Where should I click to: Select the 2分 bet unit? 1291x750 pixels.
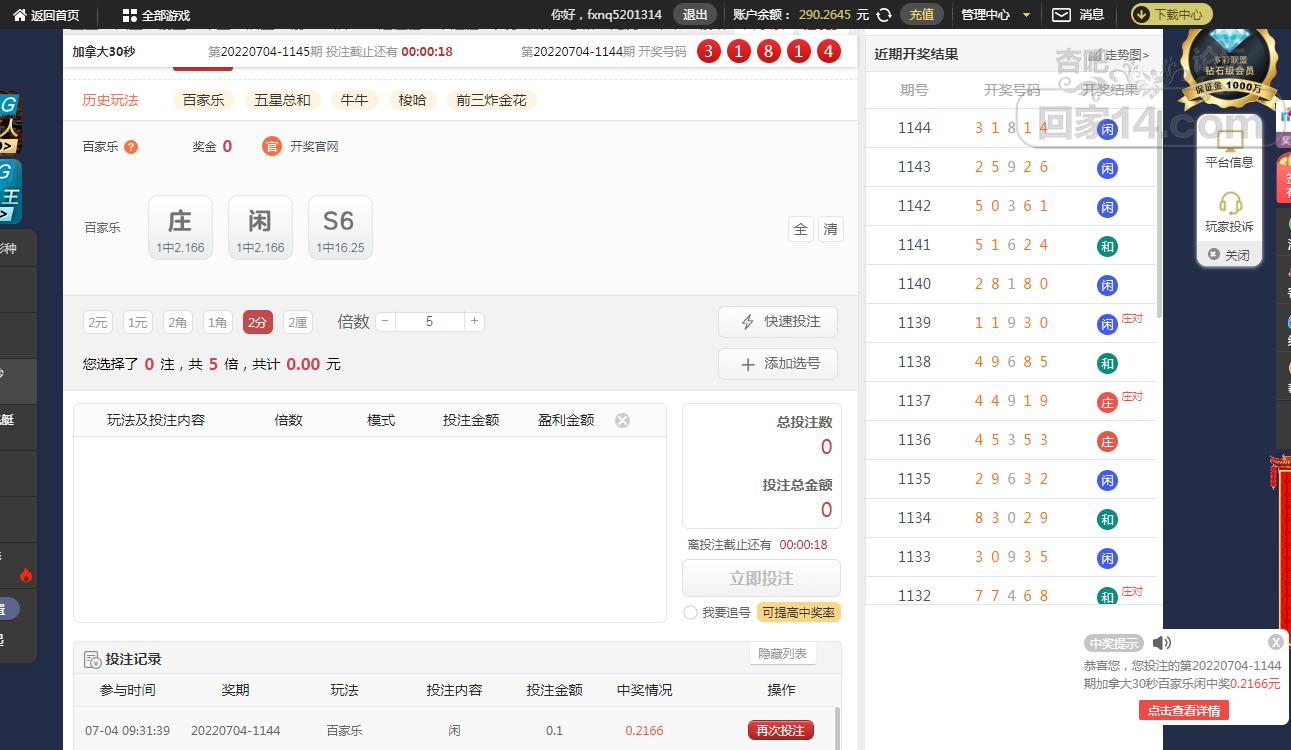(257, 322)
